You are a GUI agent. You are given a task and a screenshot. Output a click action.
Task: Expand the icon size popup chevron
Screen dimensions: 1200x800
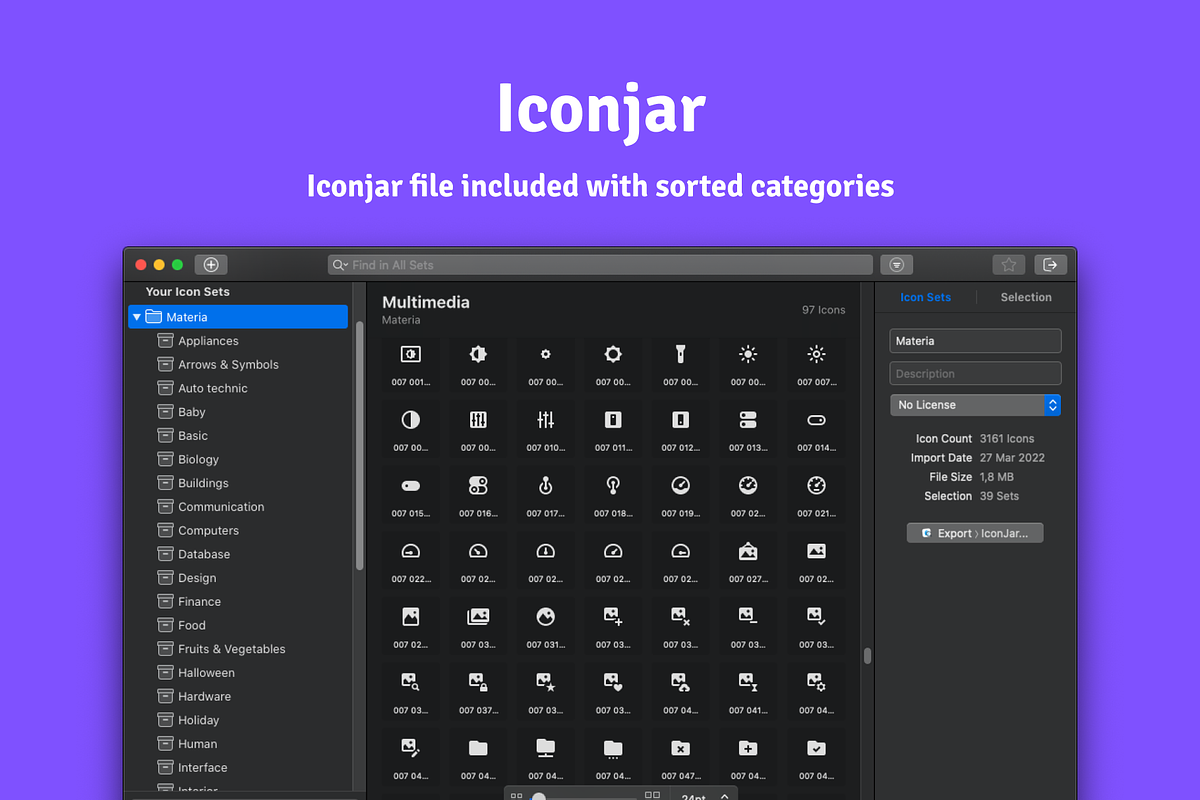click(725, 796)
